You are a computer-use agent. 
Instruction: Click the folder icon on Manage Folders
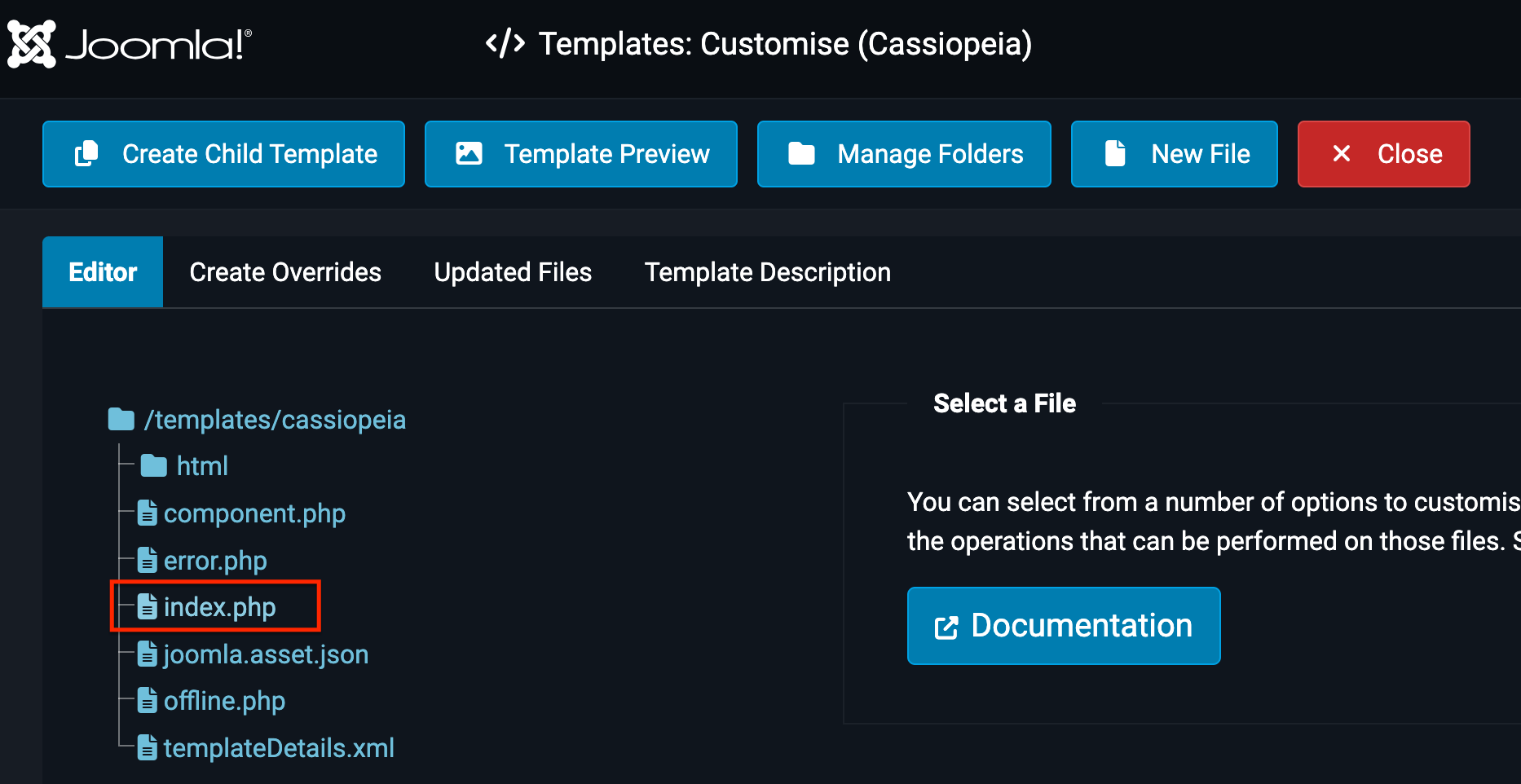tap(801, 154)
